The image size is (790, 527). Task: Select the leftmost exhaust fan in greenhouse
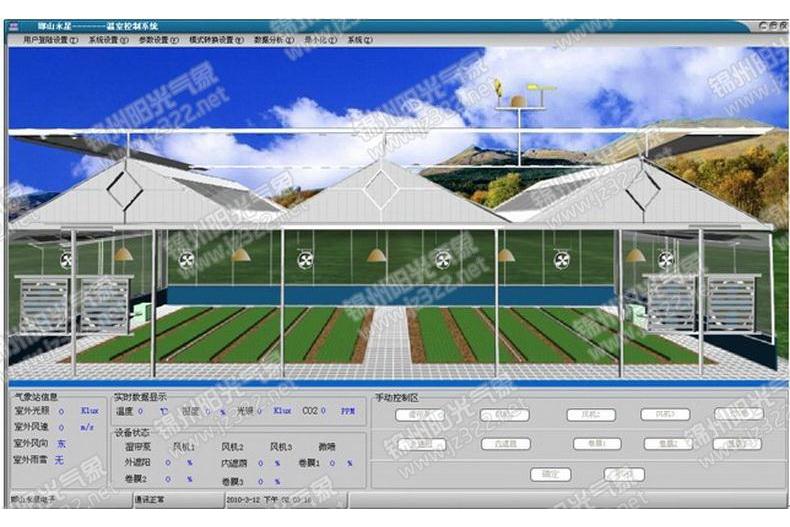[67, 259]
